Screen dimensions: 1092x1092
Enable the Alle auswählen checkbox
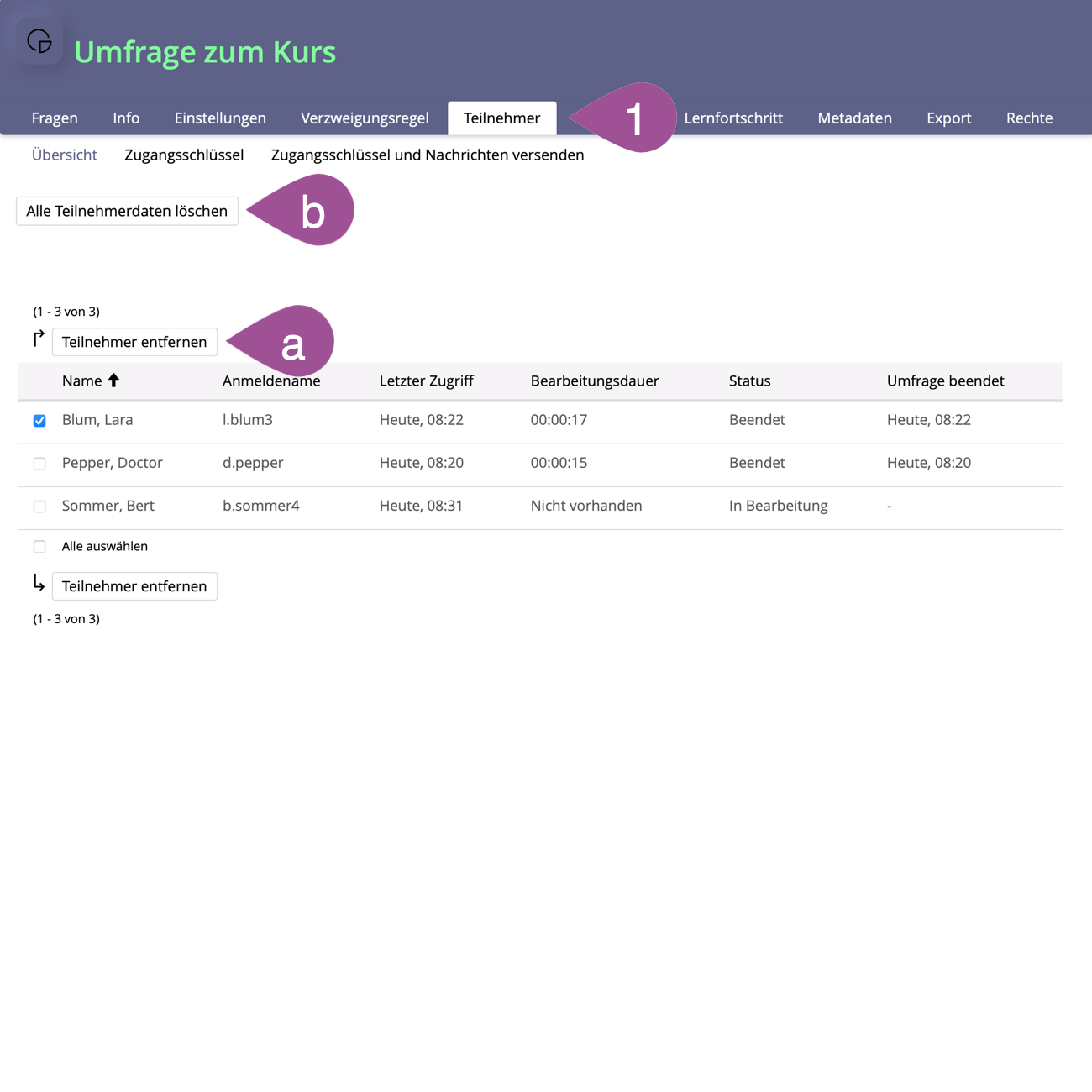pyautogui.click(x=39, y=547)
